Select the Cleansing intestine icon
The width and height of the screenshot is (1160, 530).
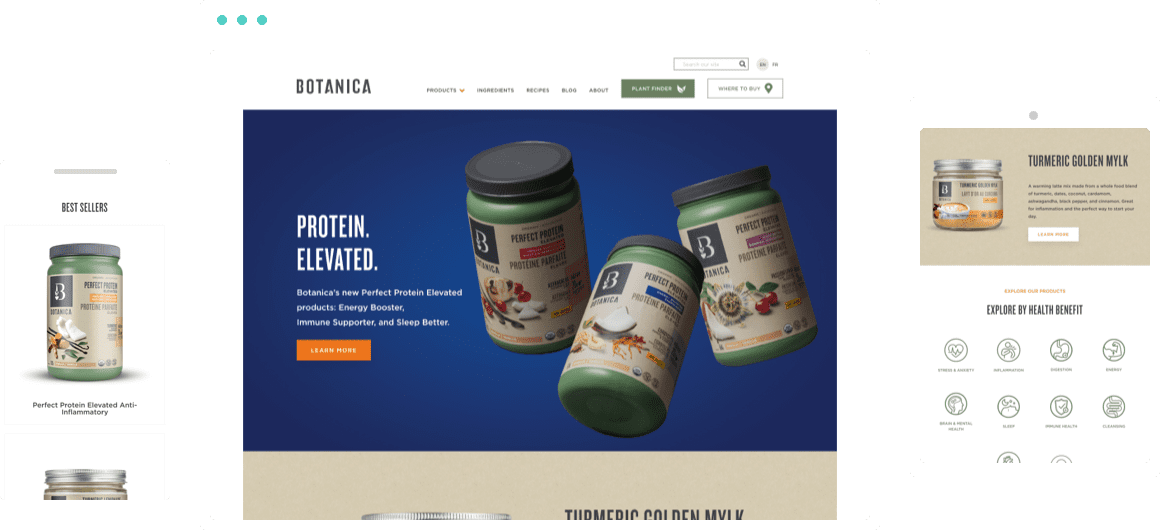1113,406
